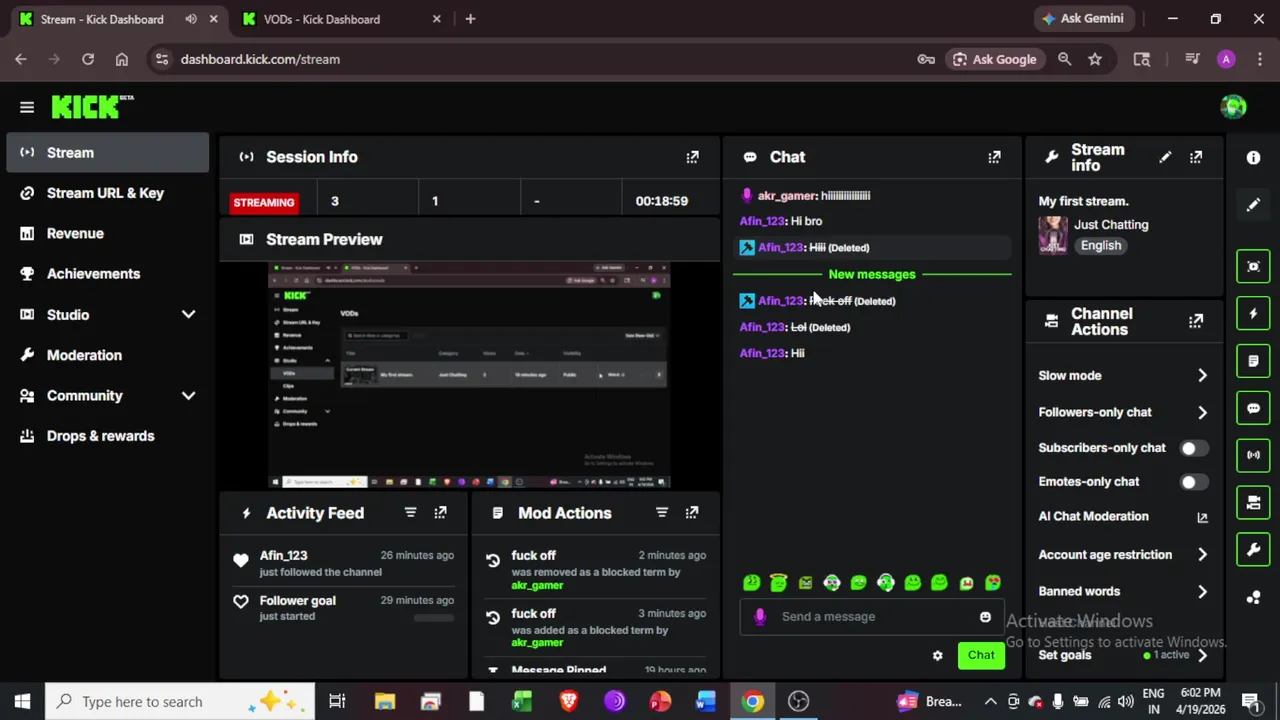Click the purple microphone icon in chat input

click(x=760, y=617)
